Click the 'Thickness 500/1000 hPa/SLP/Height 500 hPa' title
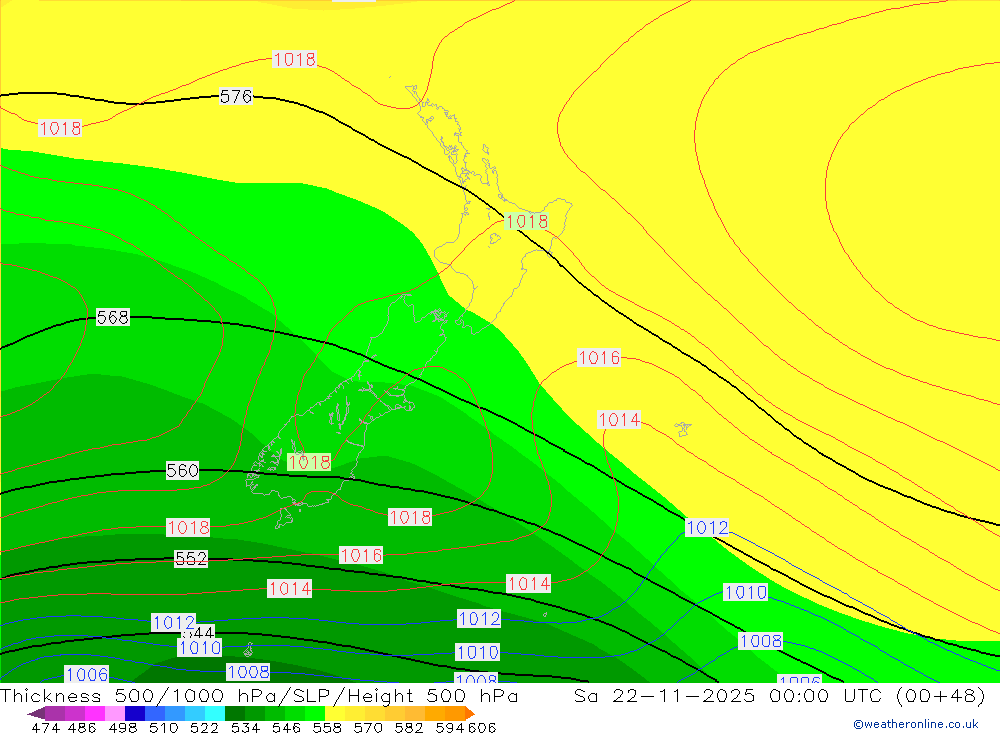This screenshot has width=1000, height=733. click(x=259, y=695)
